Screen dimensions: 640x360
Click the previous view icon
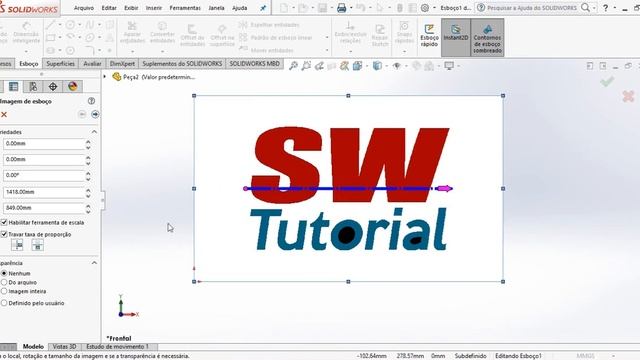pyautogui.click(x=319, y=66)
